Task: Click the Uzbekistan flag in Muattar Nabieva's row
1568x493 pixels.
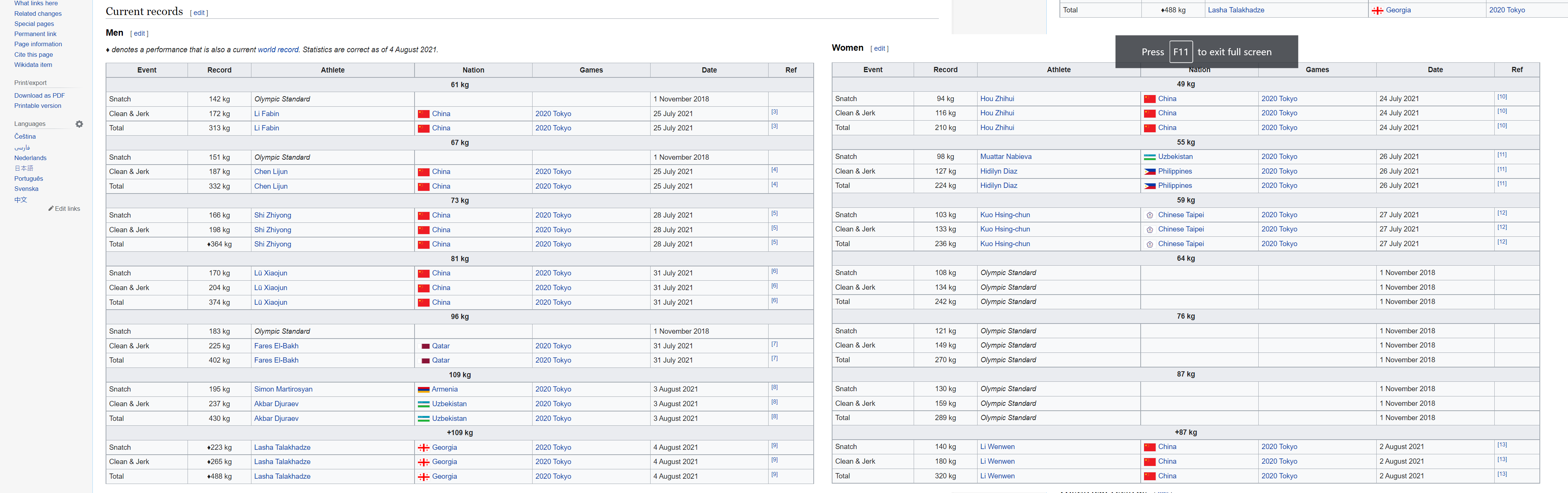Action: 1149,157
